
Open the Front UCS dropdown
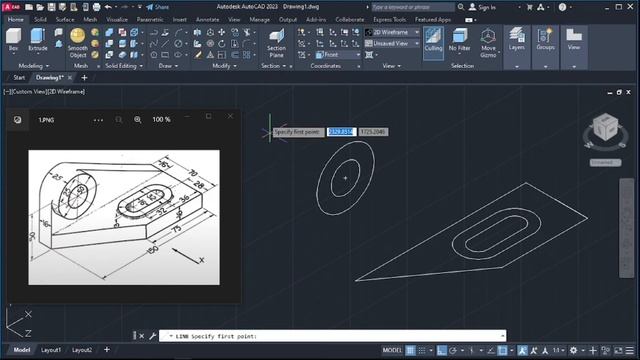coord(338,55)
